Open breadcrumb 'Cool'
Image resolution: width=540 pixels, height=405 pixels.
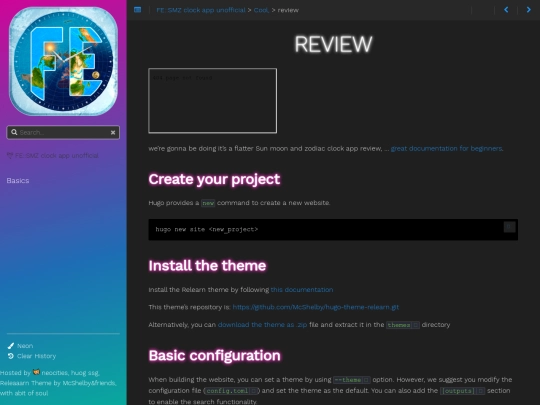[261, 10]
